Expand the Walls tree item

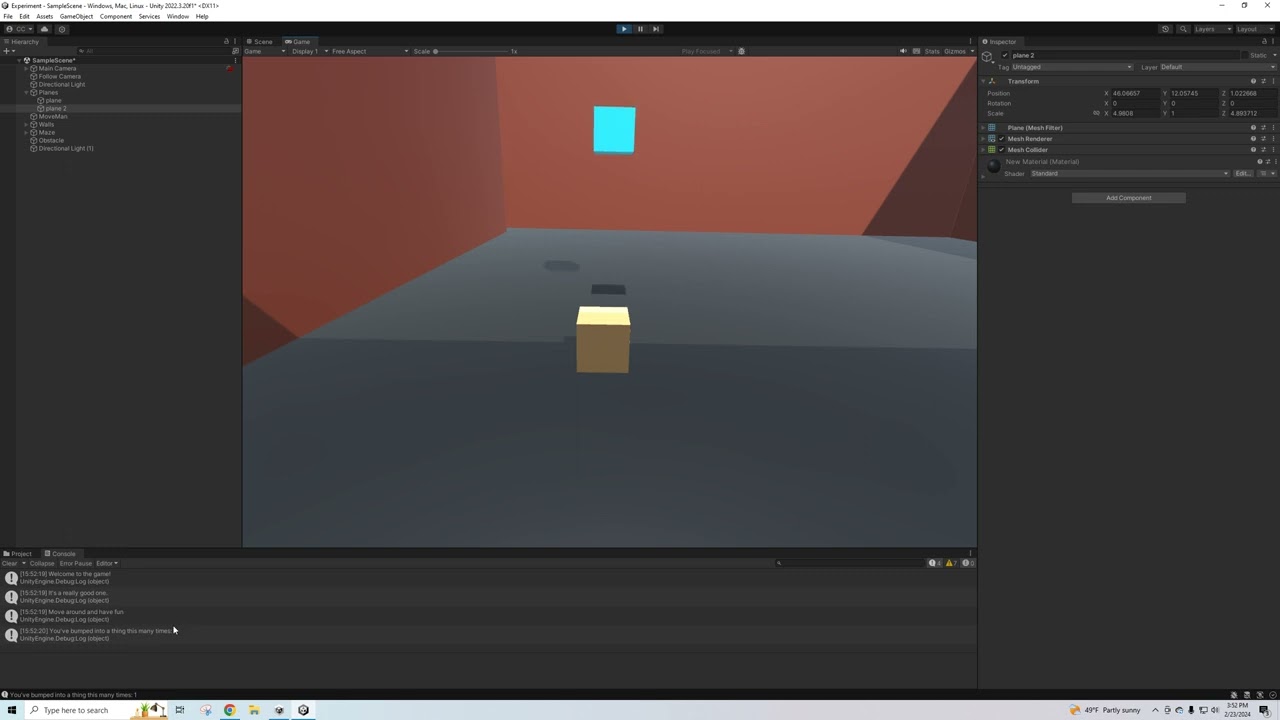pos(26,125)
